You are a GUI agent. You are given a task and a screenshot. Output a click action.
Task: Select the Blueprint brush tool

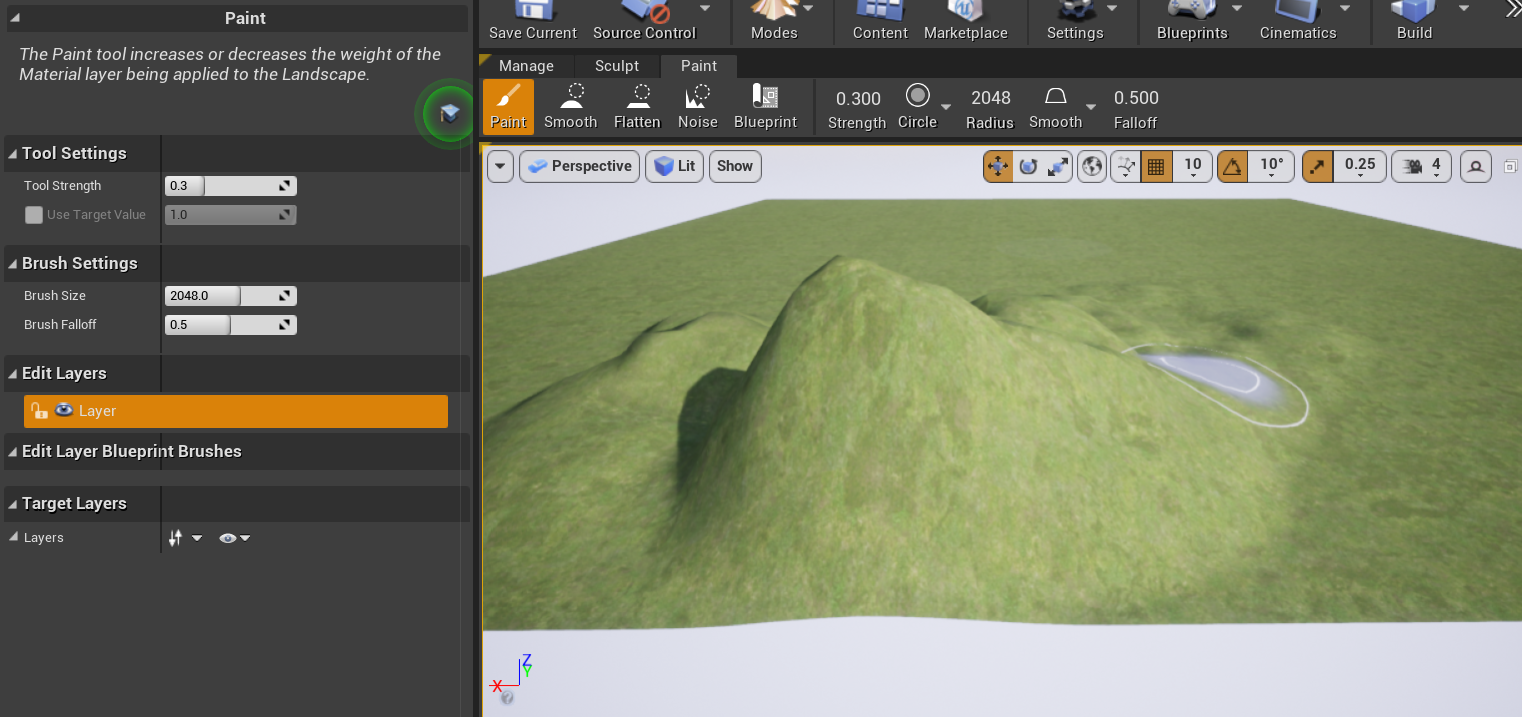point(765,107)
